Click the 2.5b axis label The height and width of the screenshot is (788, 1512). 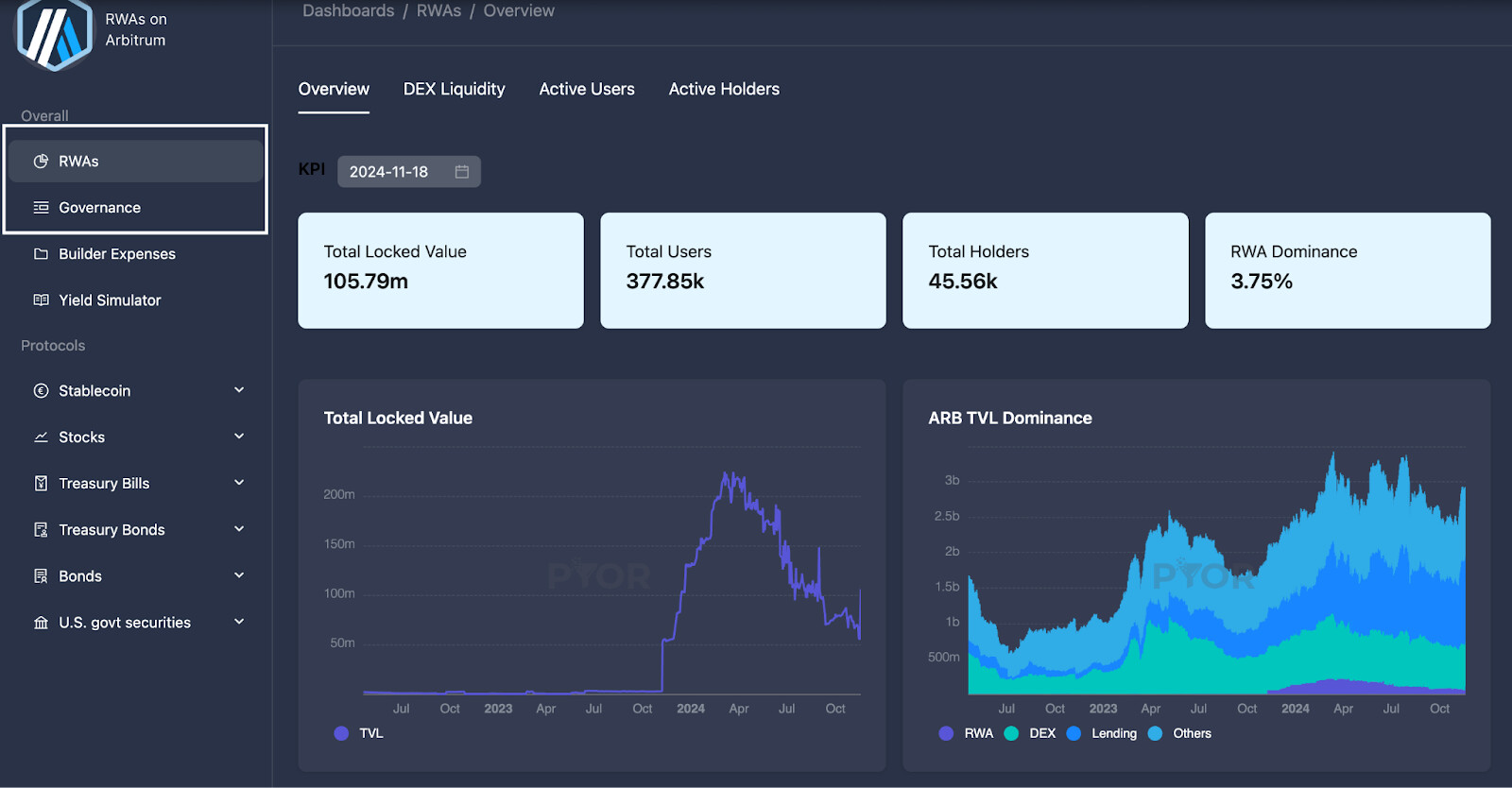(x=947, y=516)
